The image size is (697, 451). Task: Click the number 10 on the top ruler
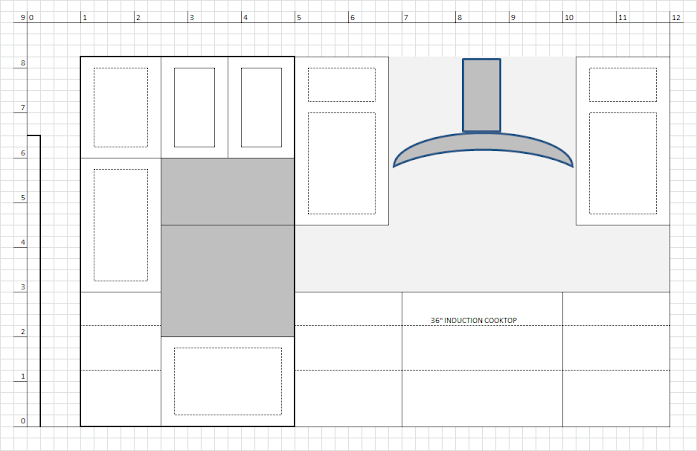569,17
